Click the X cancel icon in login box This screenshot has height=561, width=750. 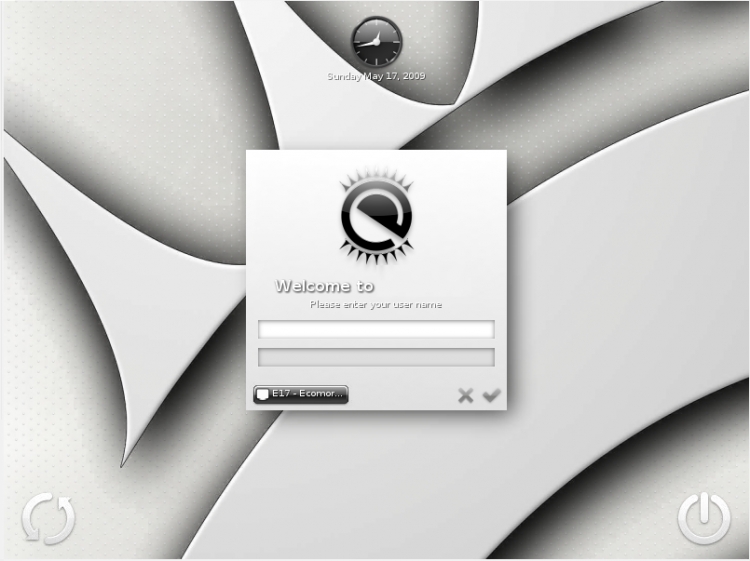click(465, 396)
